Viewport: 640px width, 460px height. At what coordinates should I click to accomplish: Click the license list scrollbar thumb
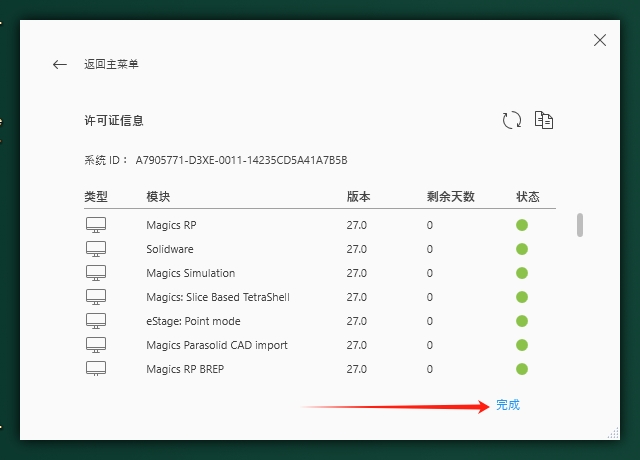click(x=580, y=224)
